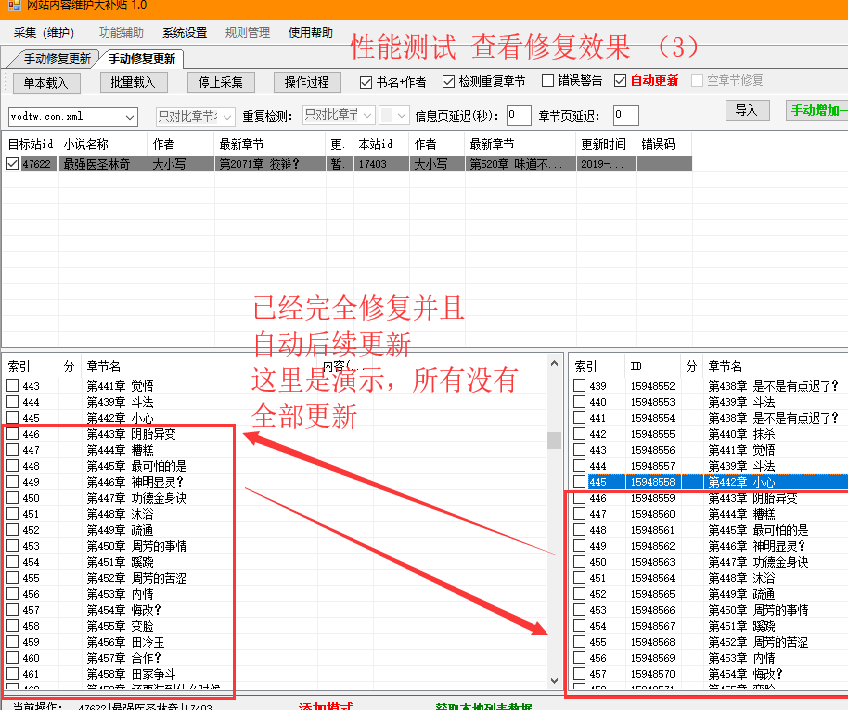The height and width of the screenshot is (722, 849).
Task: Click the 导入 button
Action: coord(746,110)
